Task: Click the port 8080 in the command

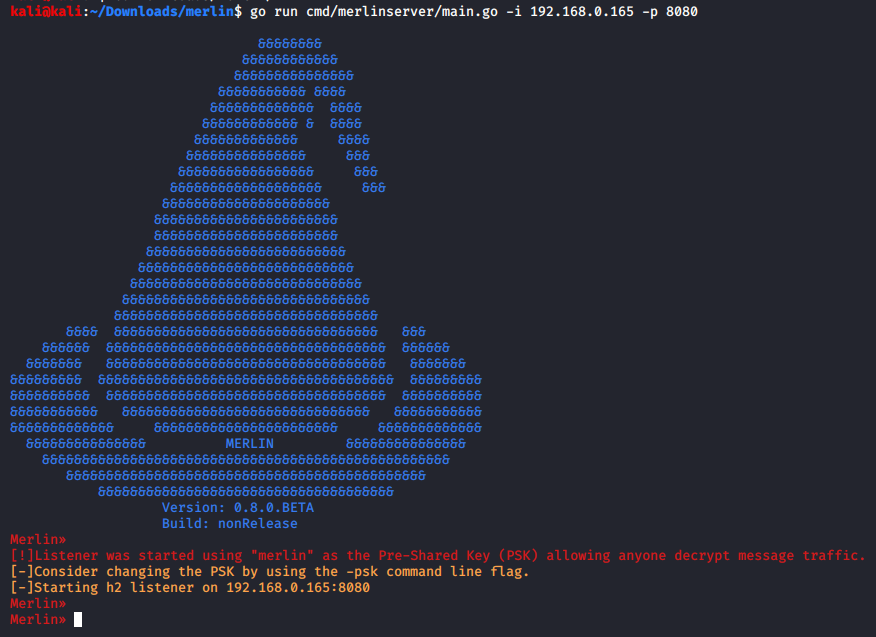Action: (682, 11)
